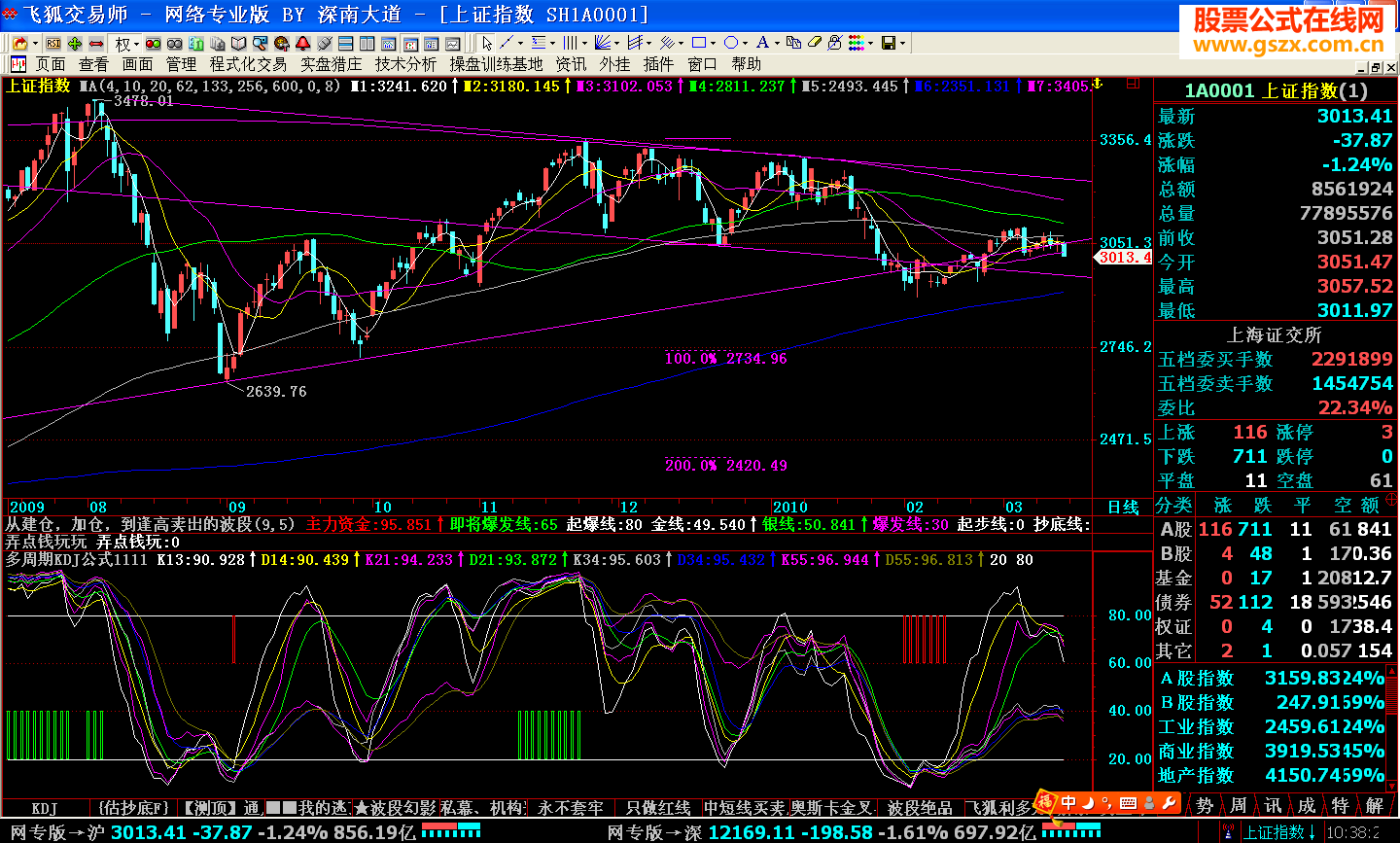The height and width of the screenshot is (843, 1400).
Task: Click the 讯 button in the side panel footer
Action: pyautogui.click(x=1273, y=806)
